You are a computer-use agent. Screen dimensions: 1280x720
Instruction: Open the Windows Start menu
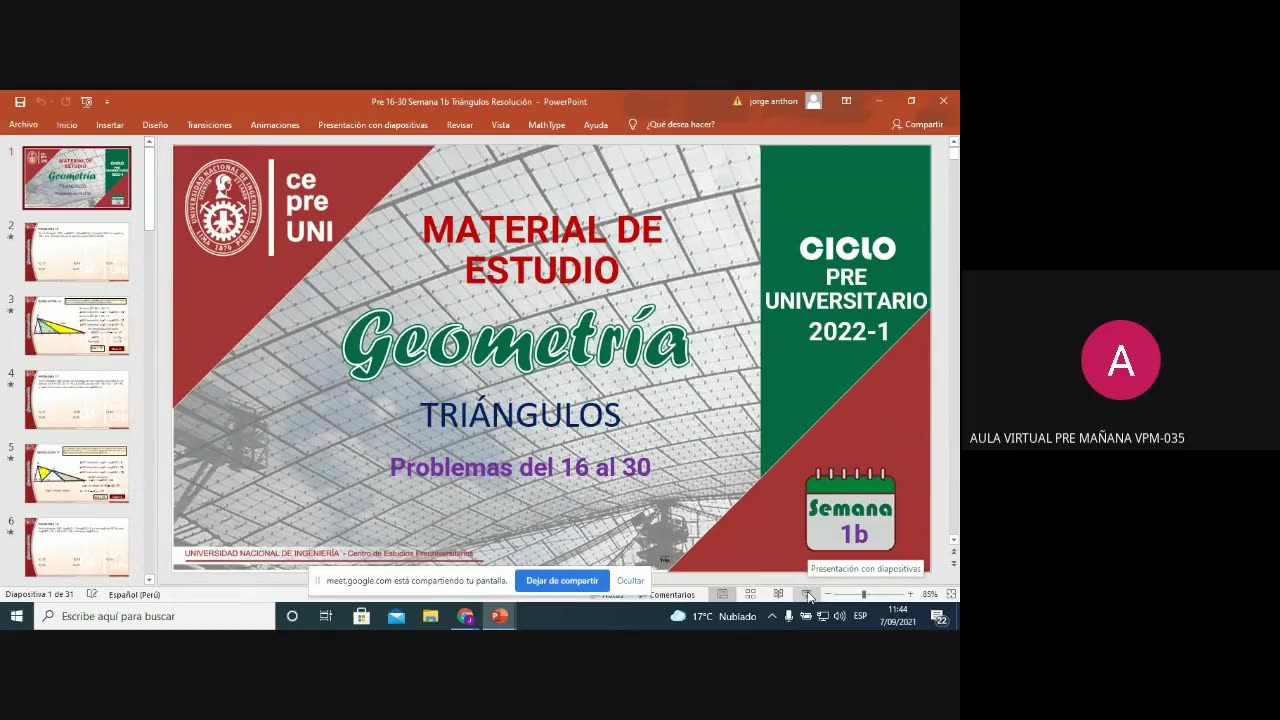pos(17,616)
